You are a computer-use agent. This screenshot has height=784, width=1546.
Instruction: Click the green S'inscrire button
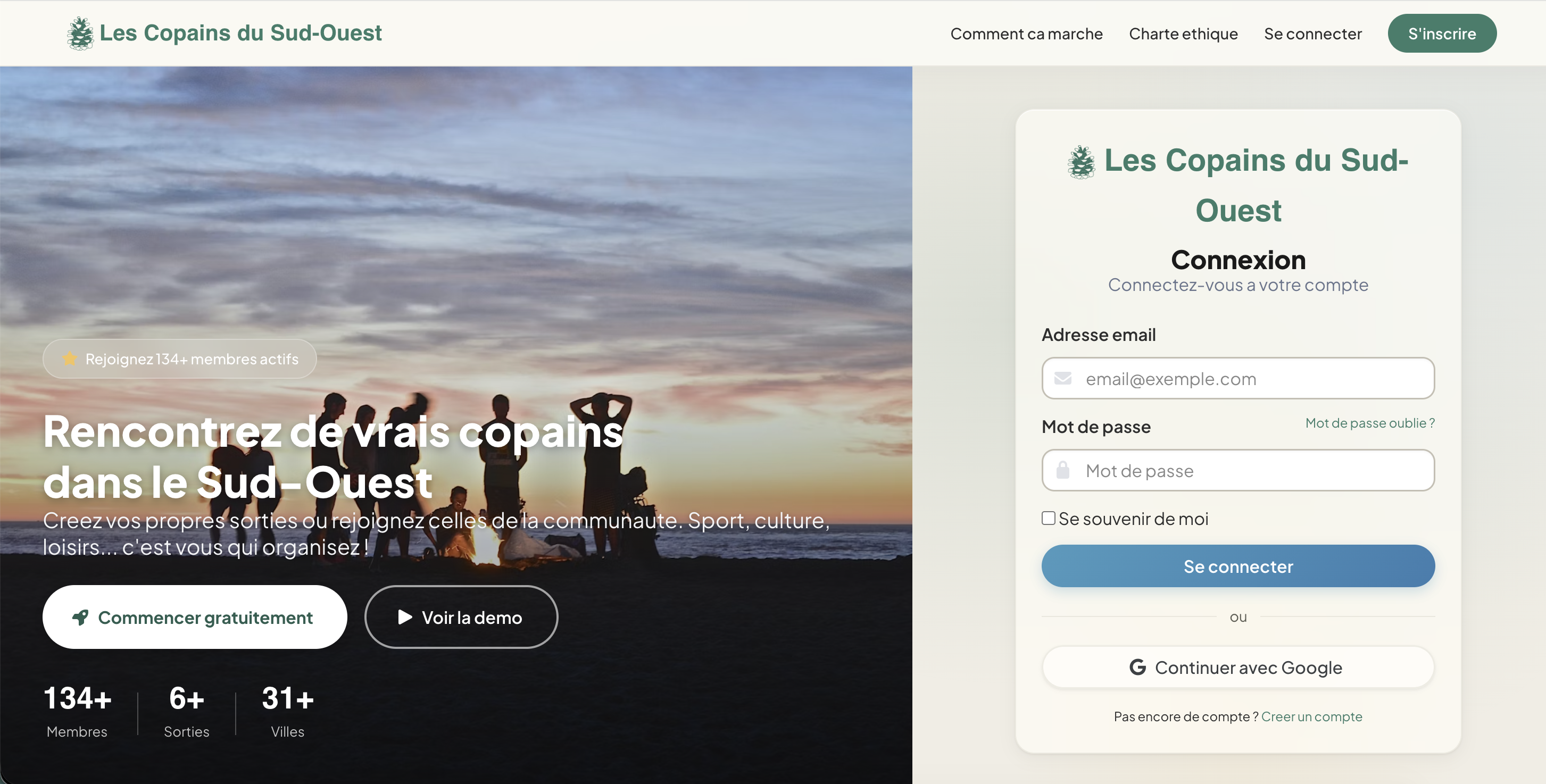(x=1442, y=34)
